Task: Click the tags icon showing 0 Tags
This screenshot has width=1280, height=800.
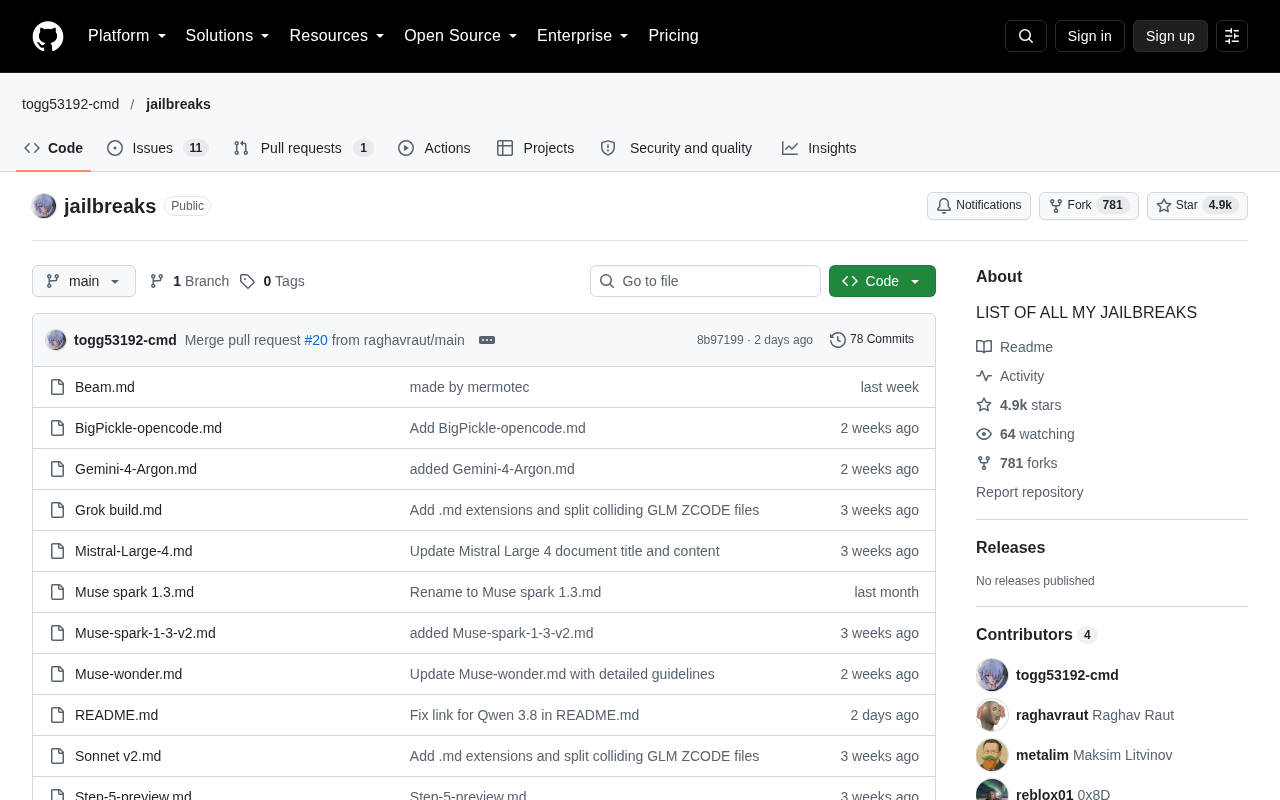Action: click(247, 281)
